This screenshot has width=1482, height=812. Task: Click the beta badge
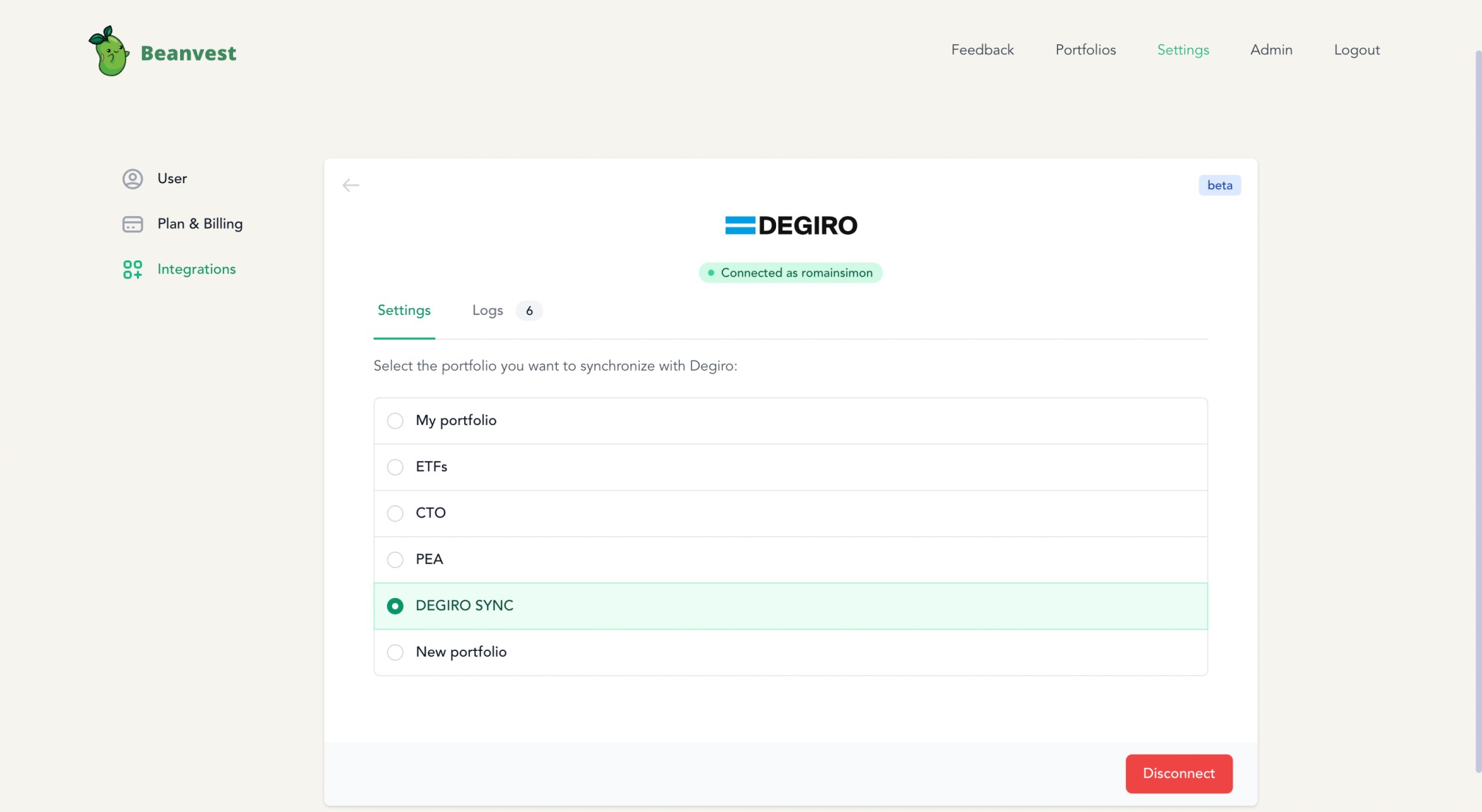click(1219, 185)
